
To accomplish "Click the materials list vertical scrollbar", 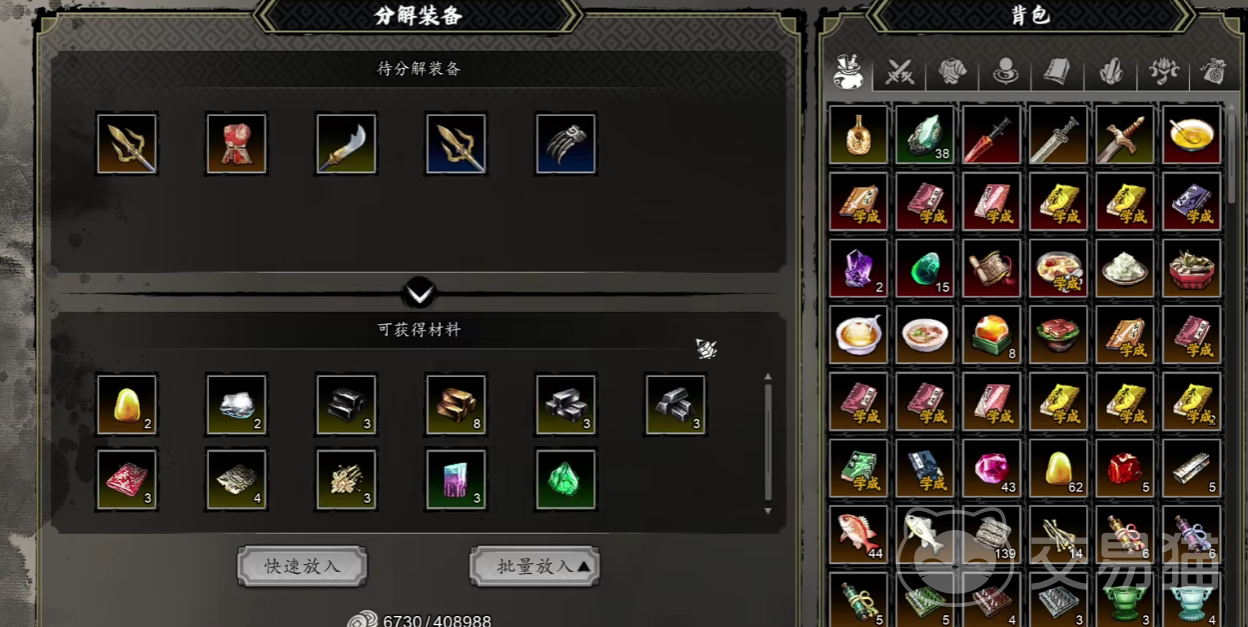I will pos(768,442).
